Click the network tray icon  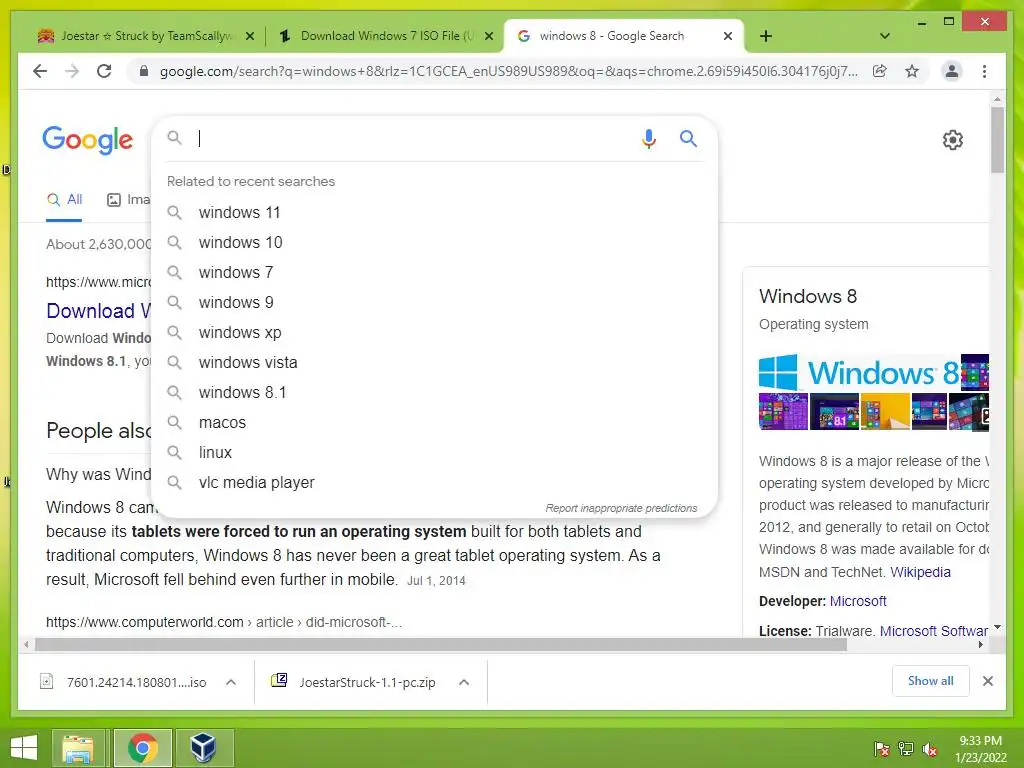(x=906, y=749)
